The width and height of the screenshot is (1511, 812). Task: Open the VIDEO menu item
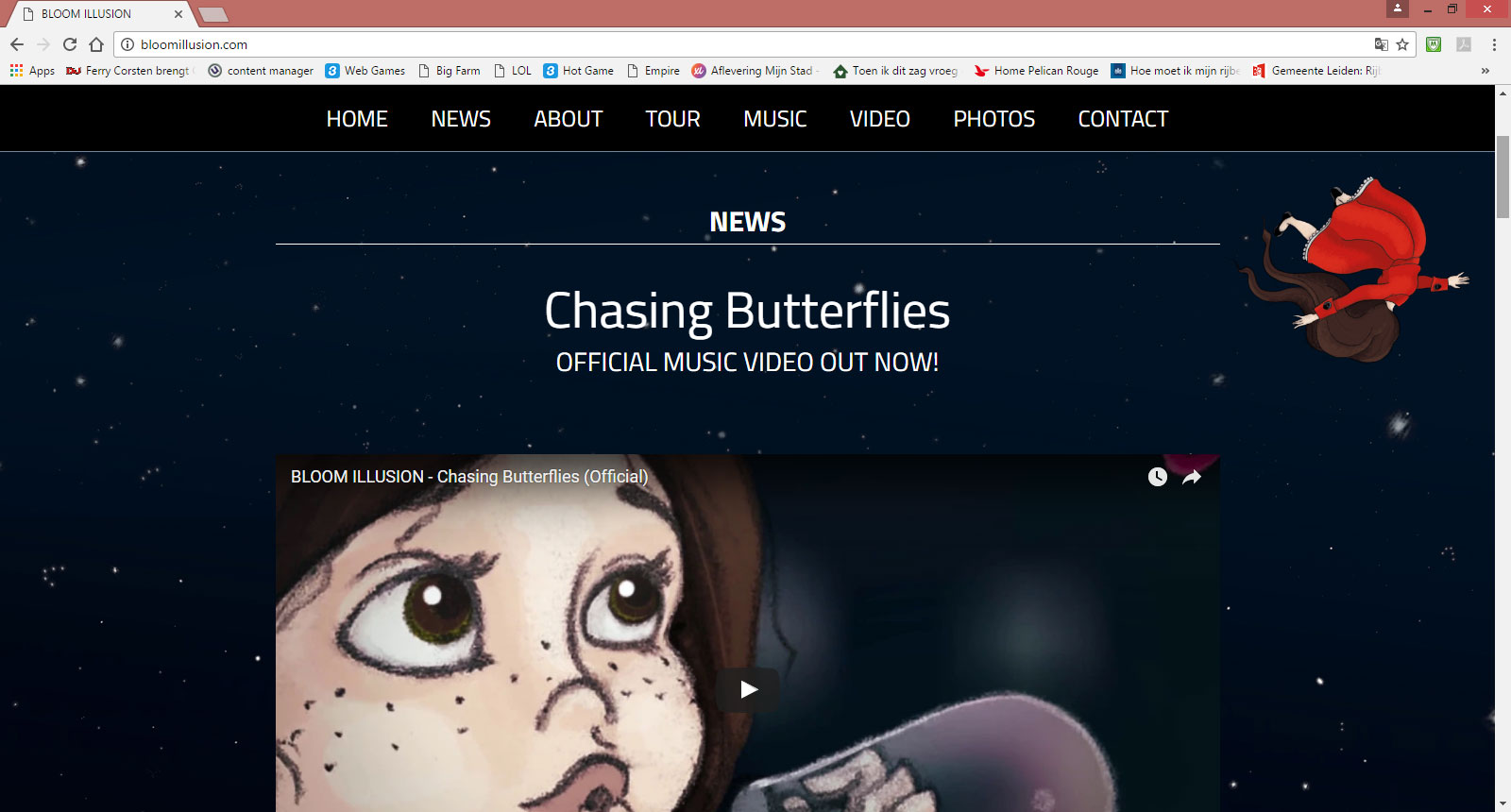(x=880, y=119)
